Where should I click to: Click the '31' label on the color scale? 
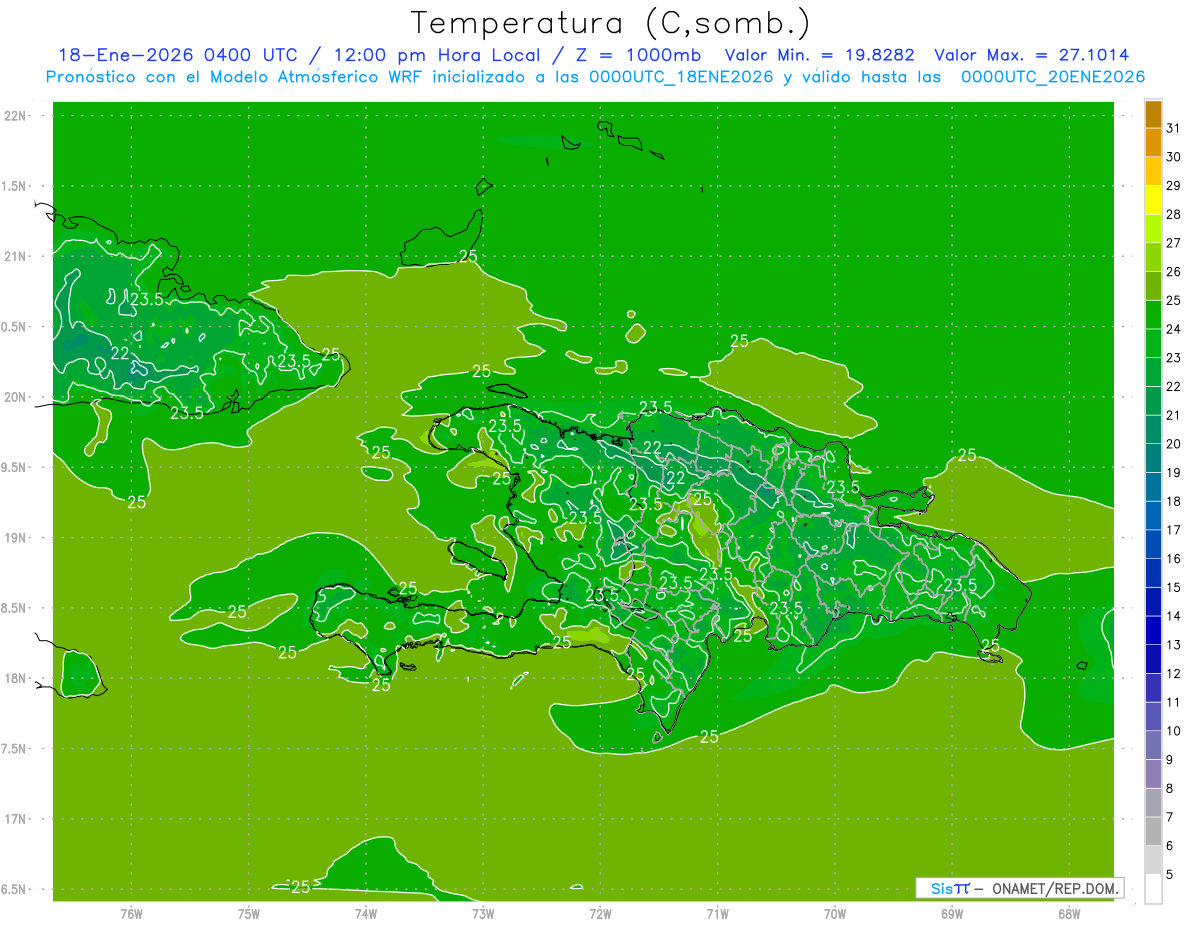1173,127
